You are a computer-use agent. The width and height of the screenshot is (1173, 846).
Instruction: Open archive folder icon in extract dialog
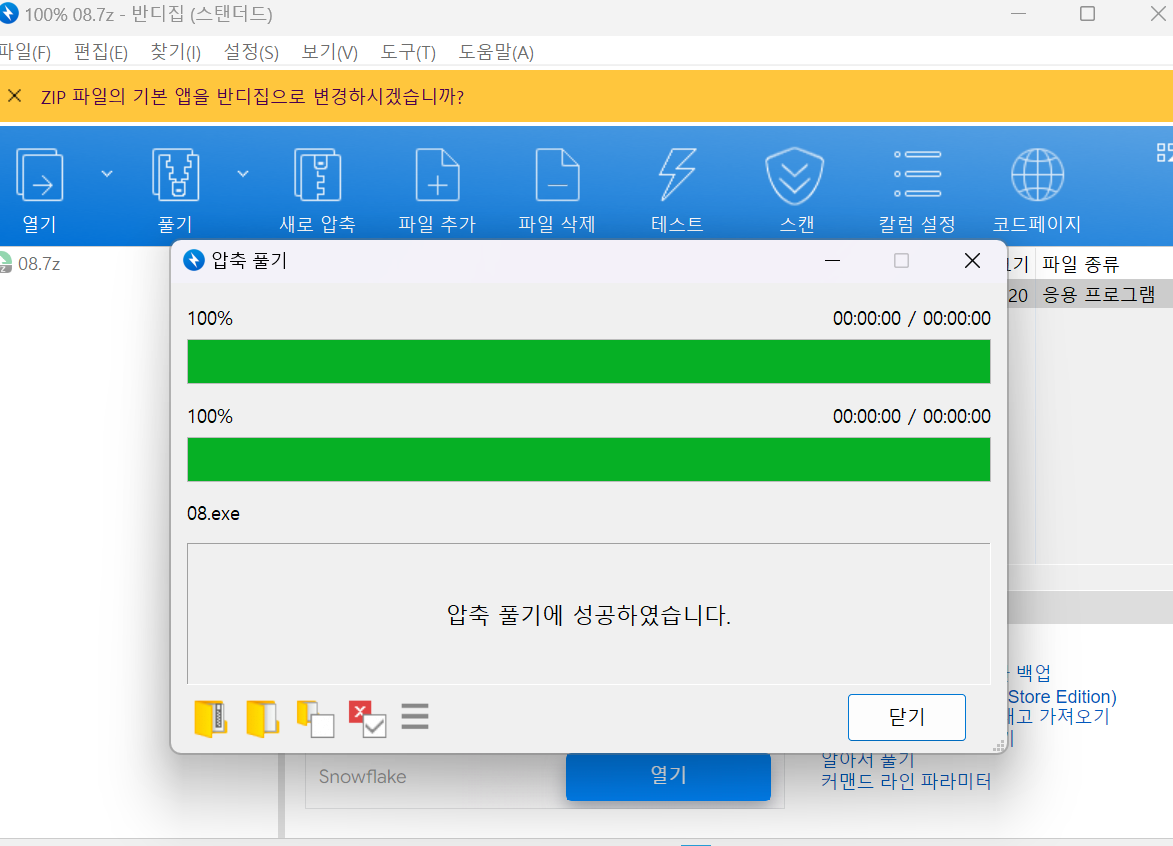pyautogui.click(x=210, y=719)
